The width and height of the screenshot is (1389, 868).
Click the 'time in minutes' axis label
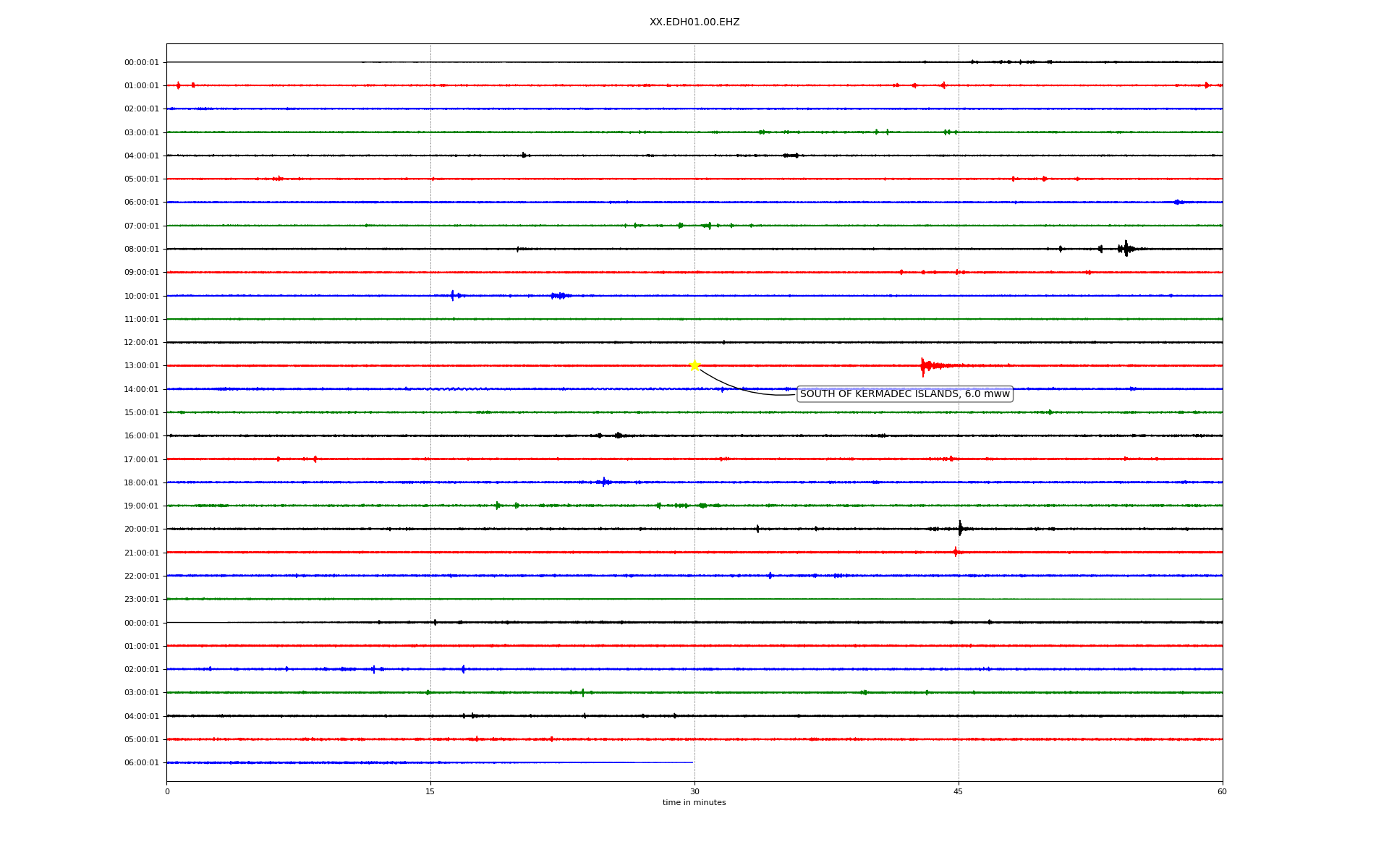click(694, 803)
